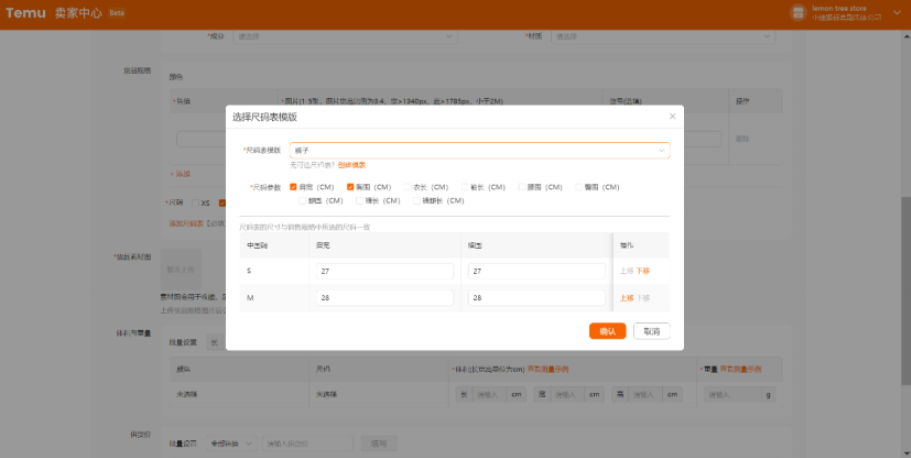This screenshot has height=458, width=911.
Task: Uncheck the 肩宽 (CM) checkbox
Action: pyautogui.click(x=294, y=187)
